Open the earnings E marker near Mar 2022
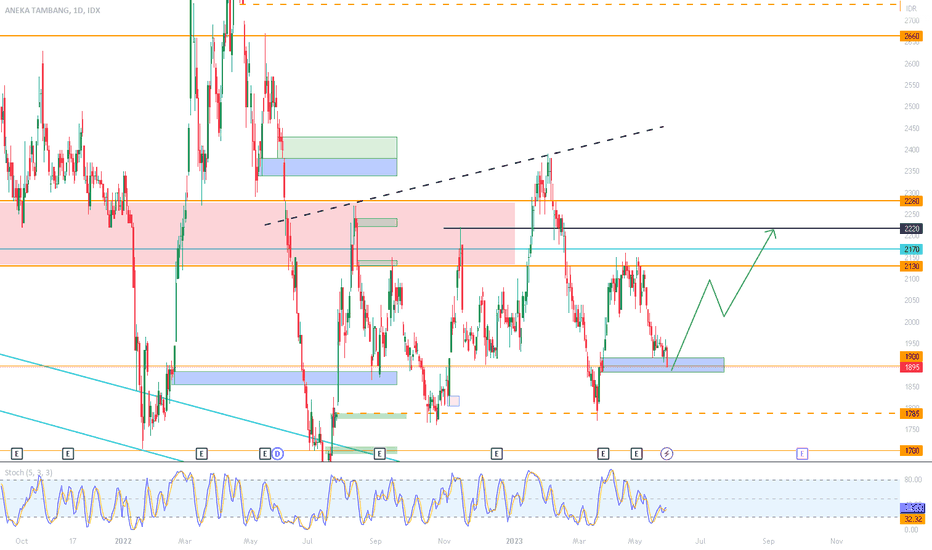The height and width of the screenshot is (550, 932). click(x=201, y=454)
